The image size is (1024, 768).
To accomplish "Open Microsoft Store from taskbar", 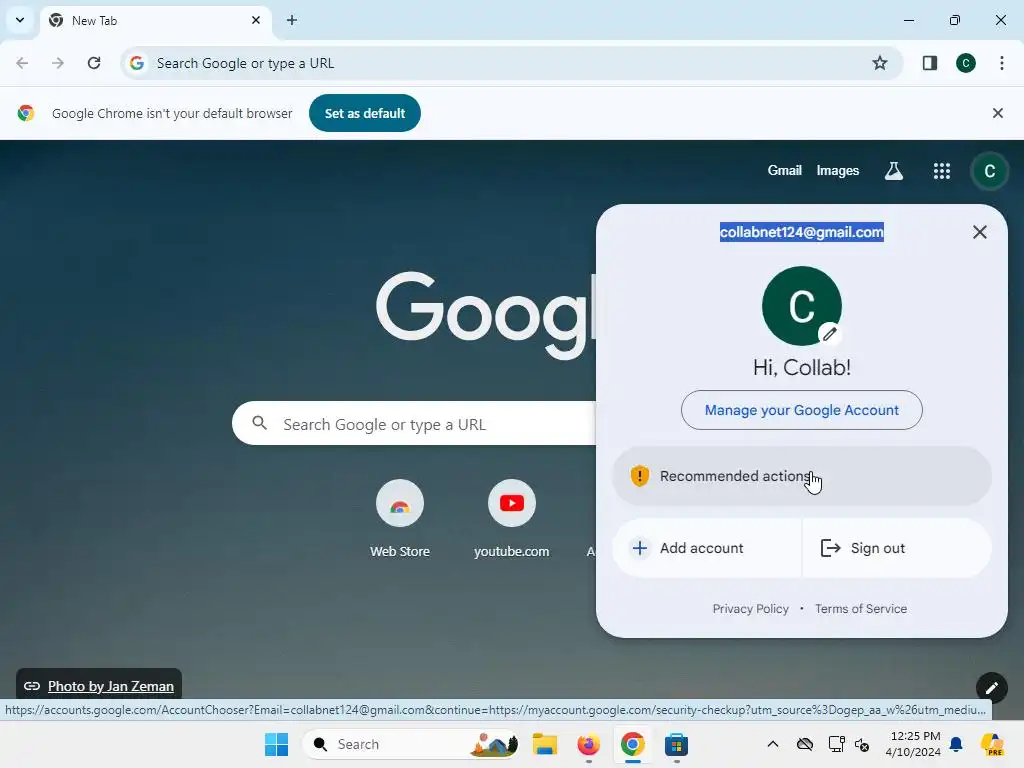I will tap(676, 744).
